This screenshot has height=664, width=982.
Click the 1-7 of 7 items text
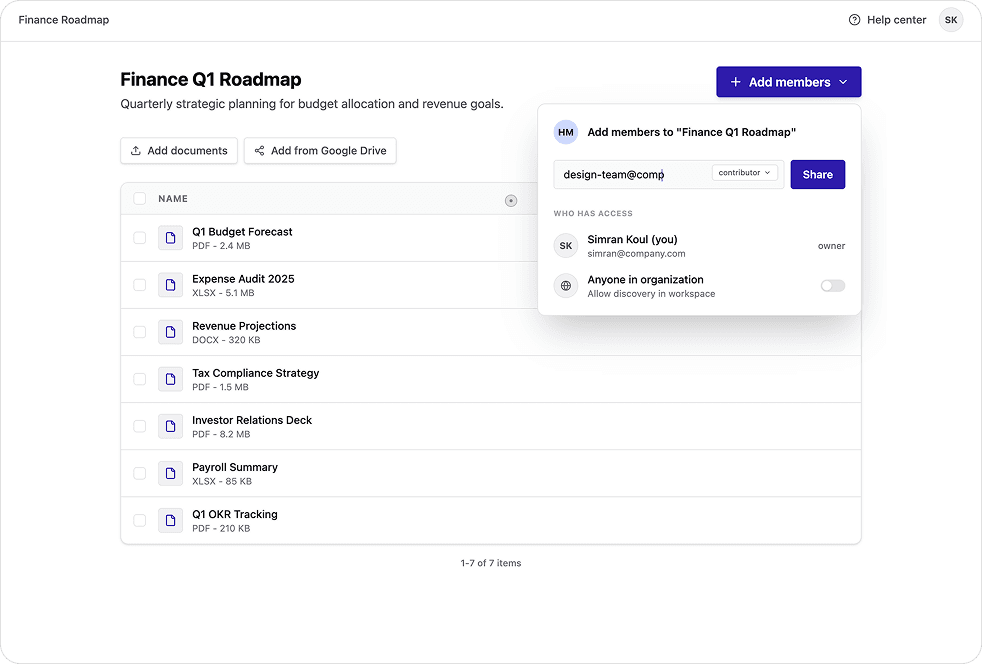[491, 563]
